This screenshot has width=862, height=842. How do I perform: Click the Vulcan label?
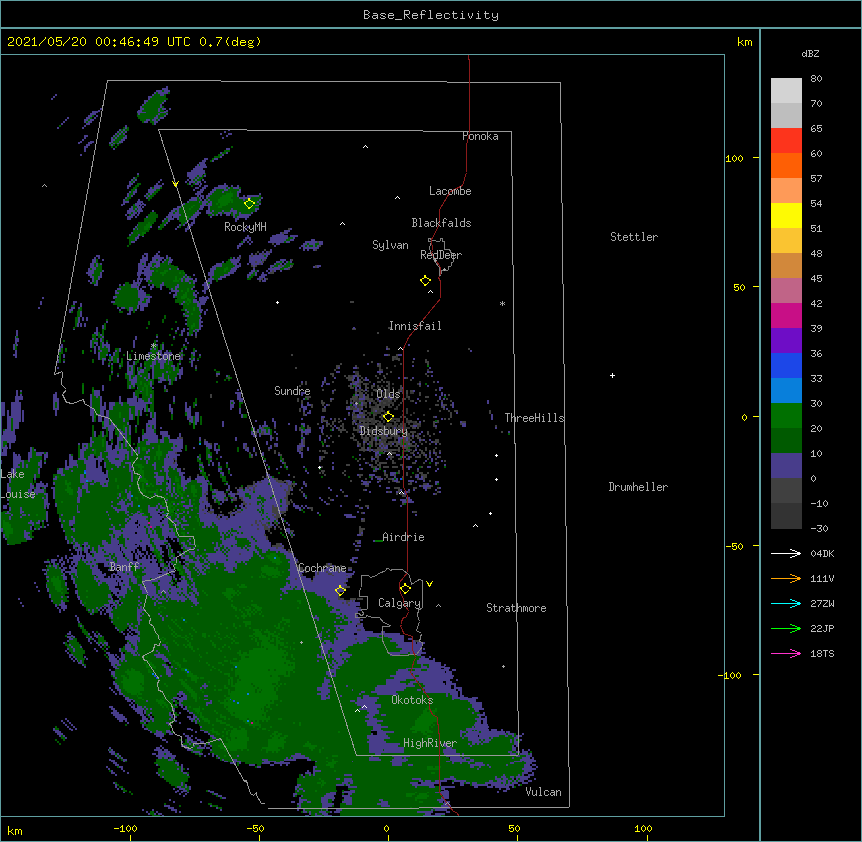544,791
